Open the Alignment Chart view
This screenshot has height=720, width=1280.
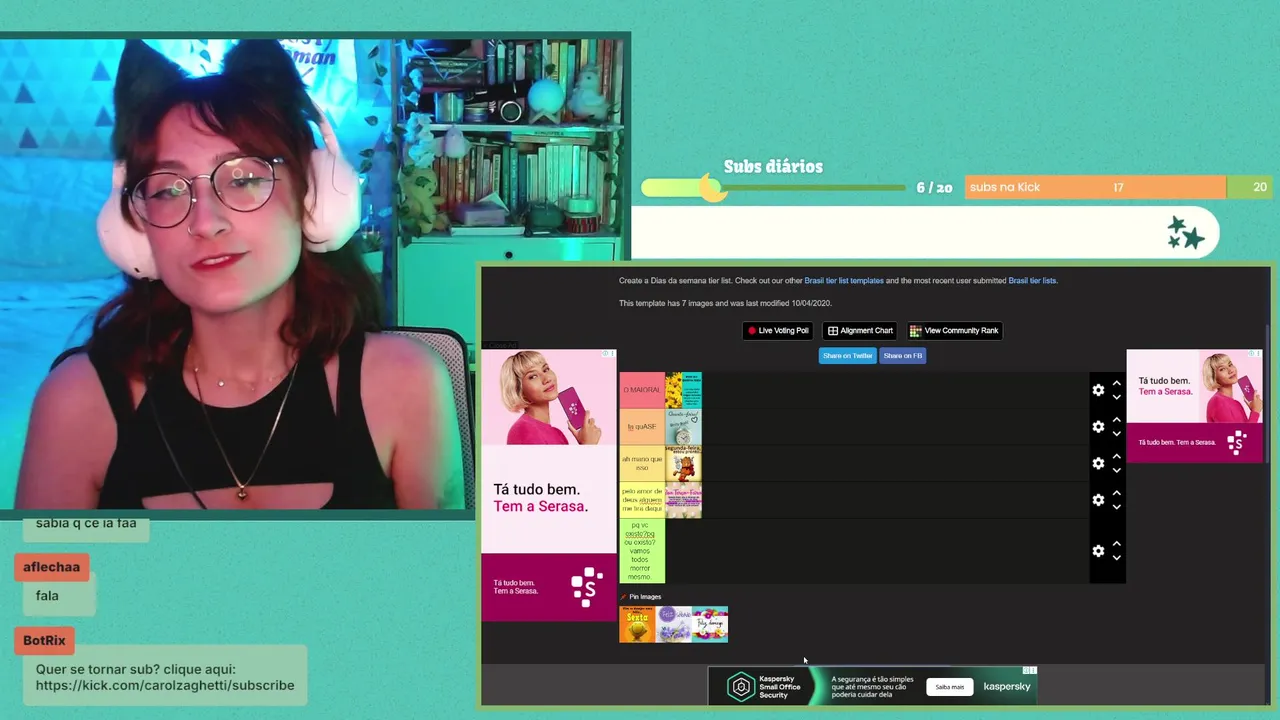[x=860, y=331]
